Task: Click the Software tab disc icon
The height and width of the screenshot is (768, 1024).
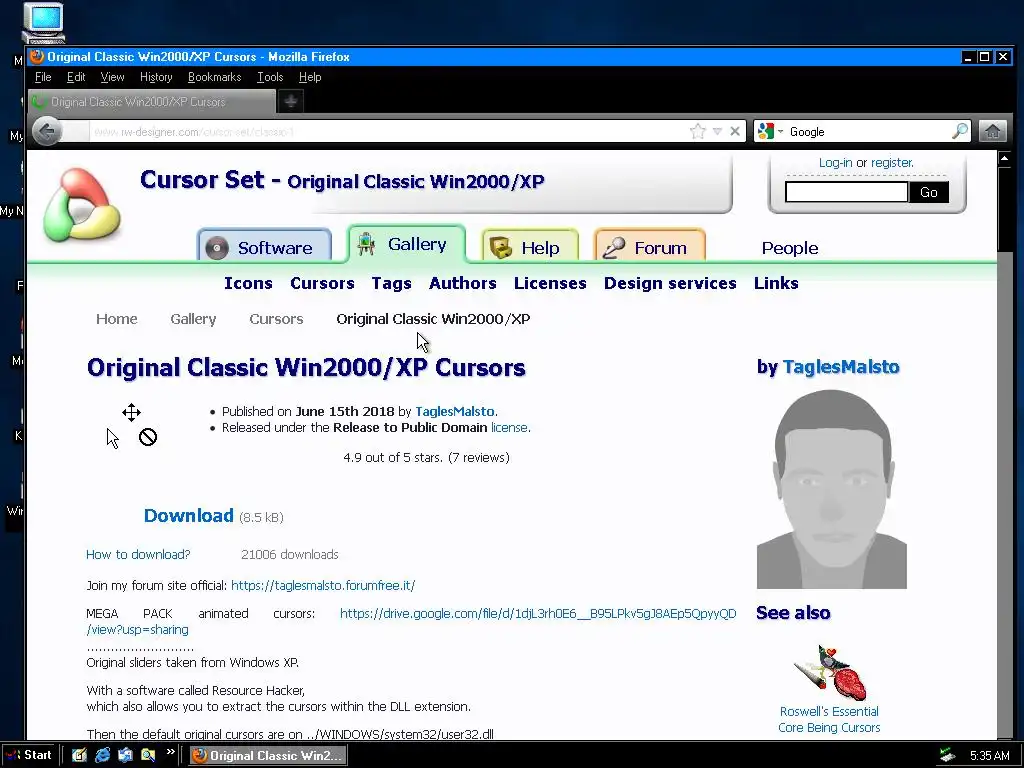Action: (x=217, y=248)
